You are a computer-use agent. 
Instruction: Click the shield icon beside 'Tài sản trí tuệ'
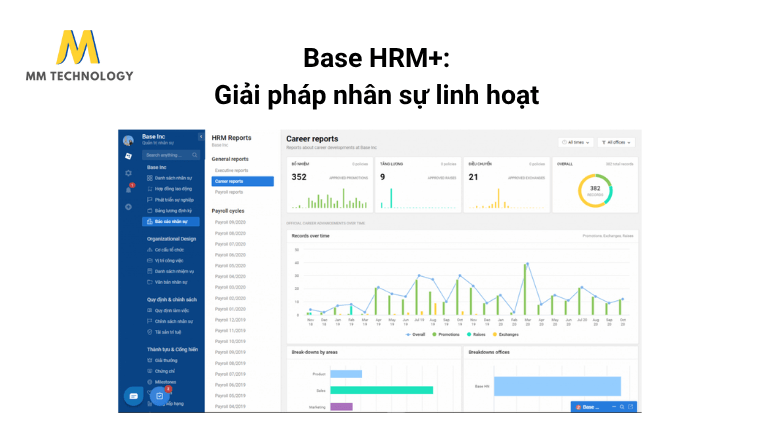coord(150,332)
